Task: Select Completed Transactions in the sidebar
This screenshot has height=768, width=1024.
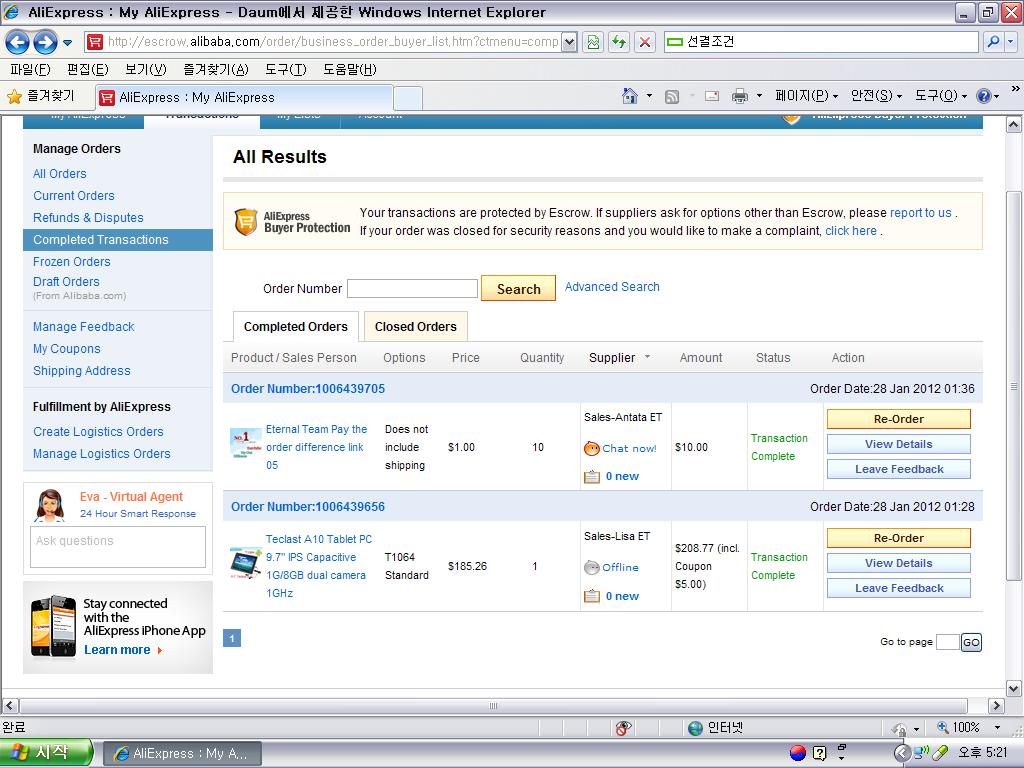Action: tap(118, 240)
